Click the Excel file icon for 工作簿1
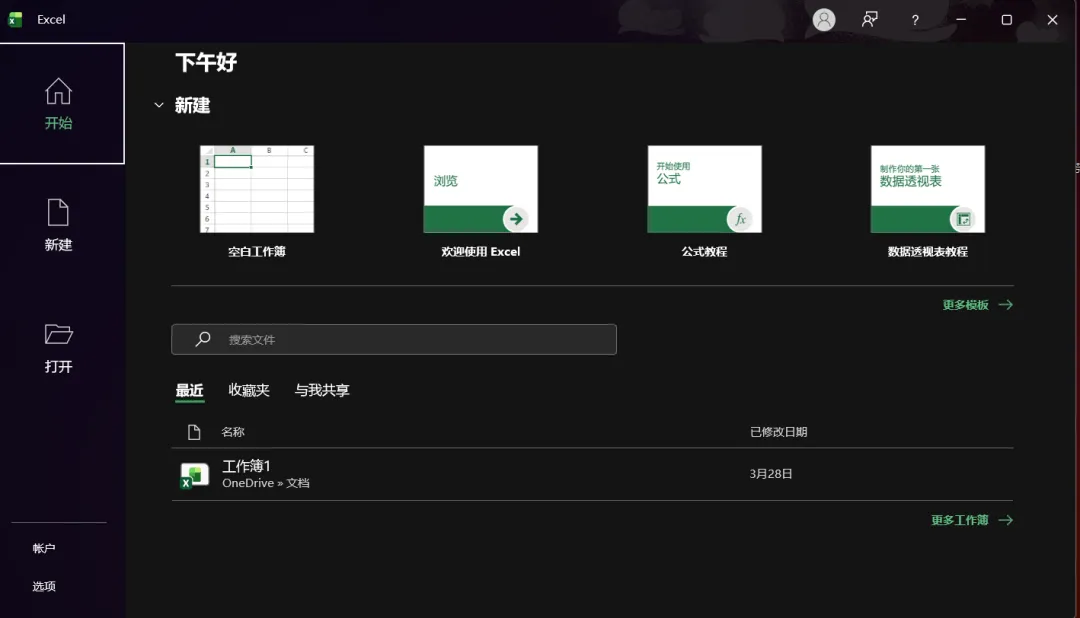The height and width of the screenshot is (618, 1080). point(194,475)
